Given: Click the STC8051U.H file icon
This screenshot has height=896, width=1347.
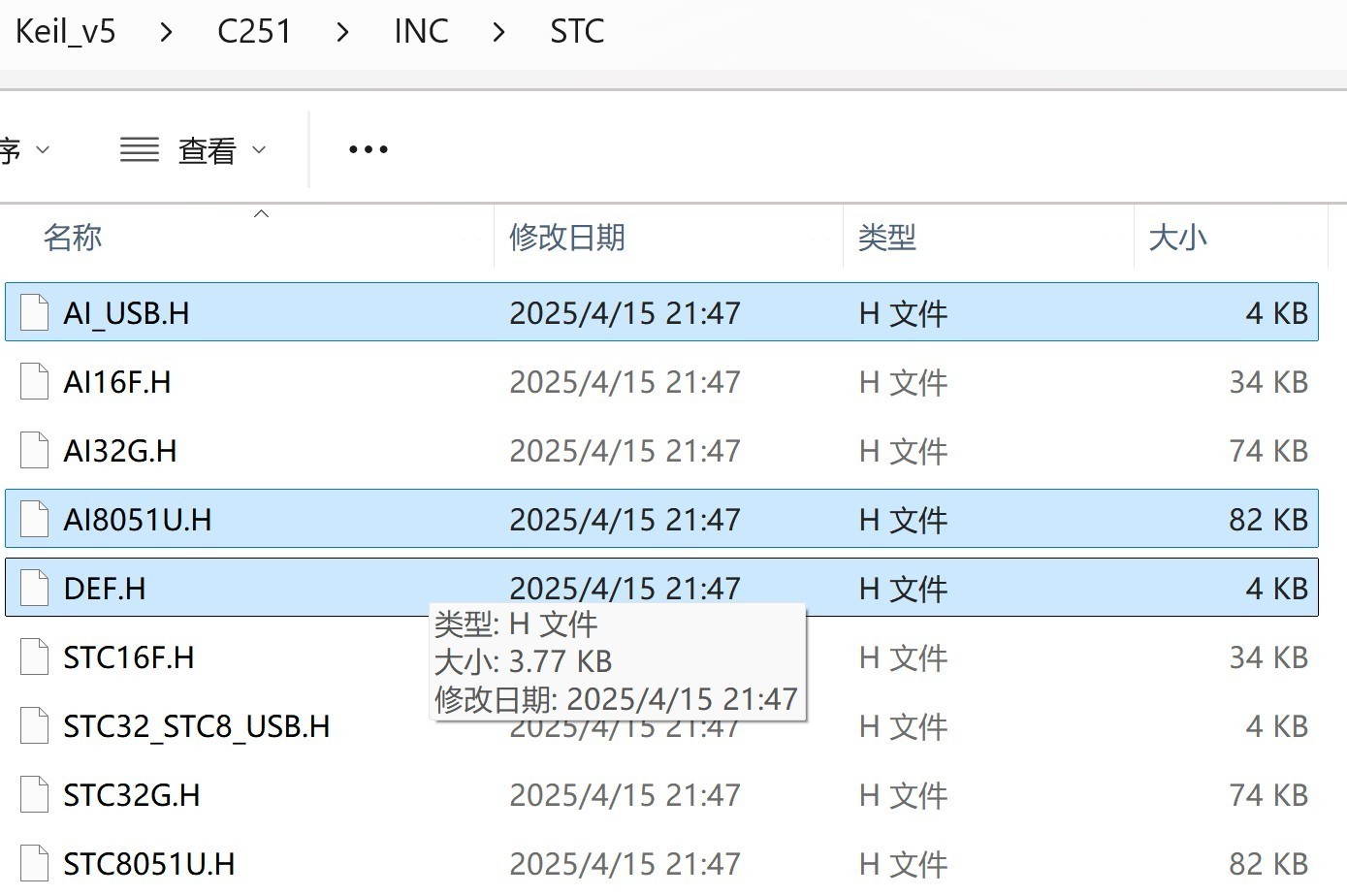Looking at the screenshot, I should click(x=35, y=864).
